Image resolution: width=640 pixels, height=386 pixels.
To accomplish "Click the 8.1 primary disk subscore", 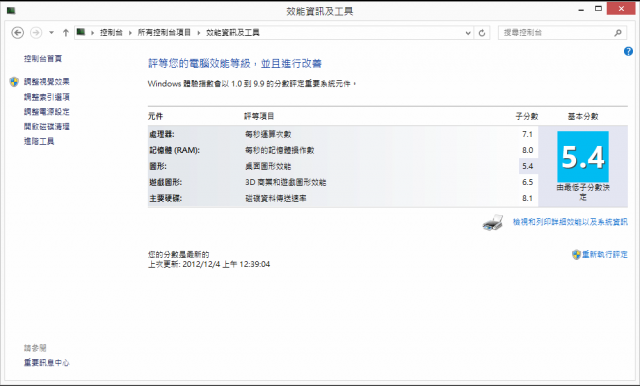I will (527, 198).
